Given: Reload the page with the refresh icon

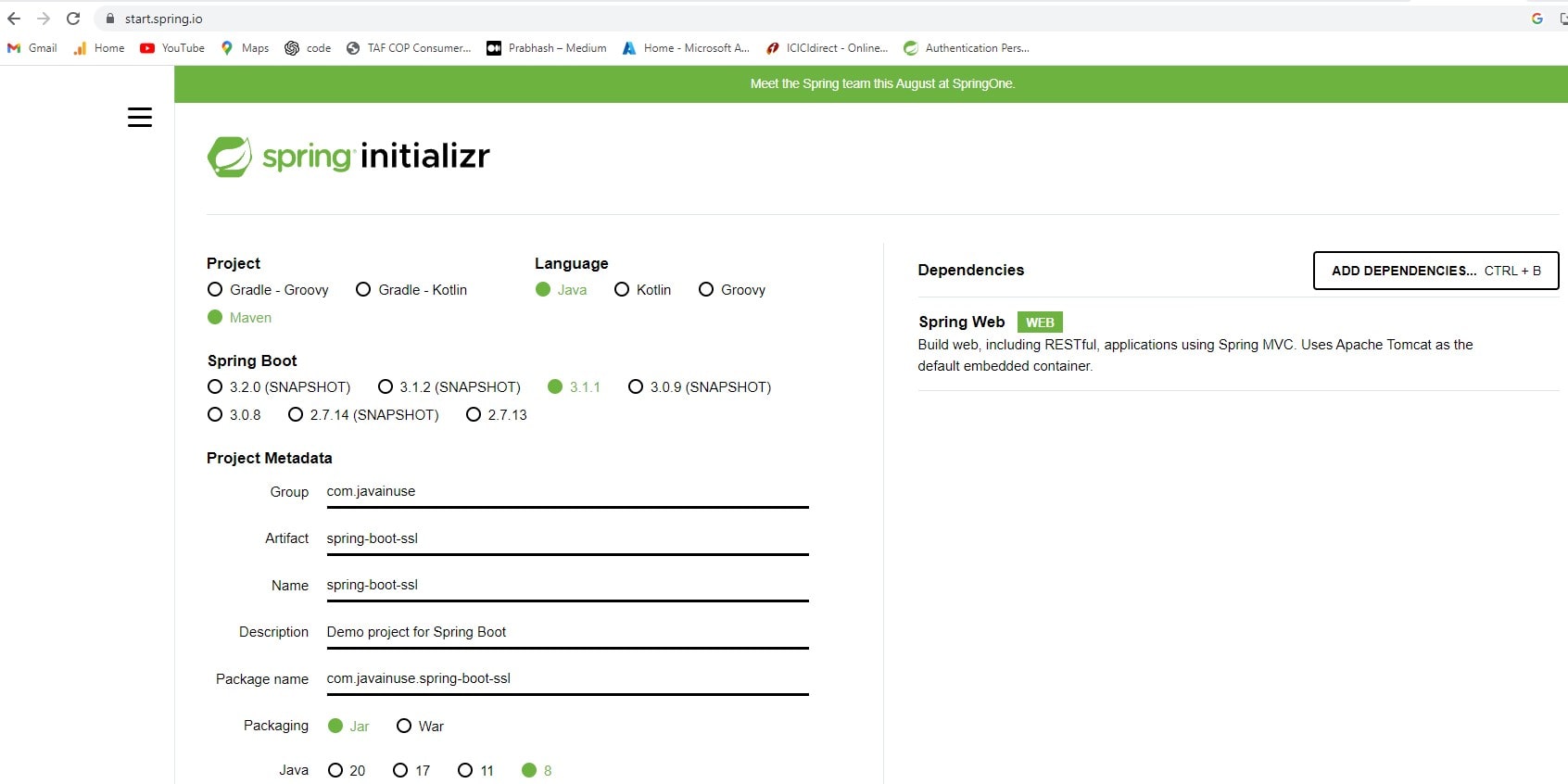Looking at the screenshot, I should click(73, 19).
